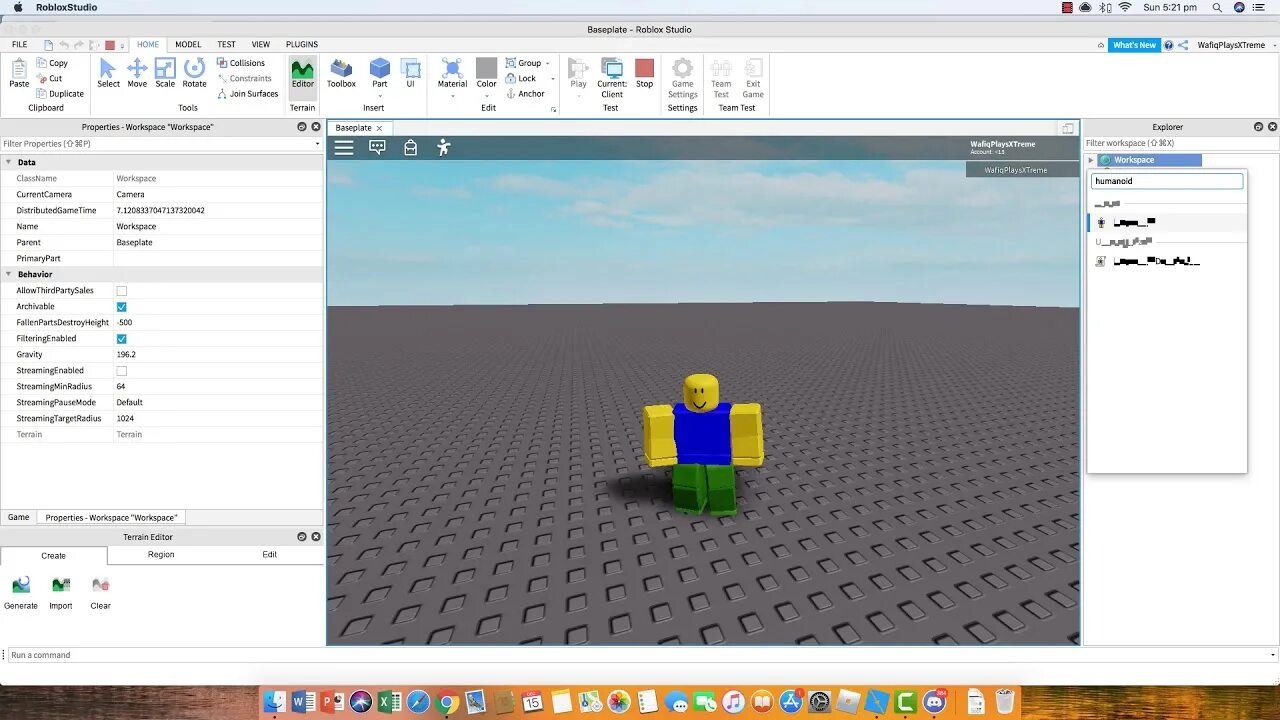Viewport: 1280px width, 720px height.
Task: Click the Filter workspace field
Action: click(x=1181, y=143)
